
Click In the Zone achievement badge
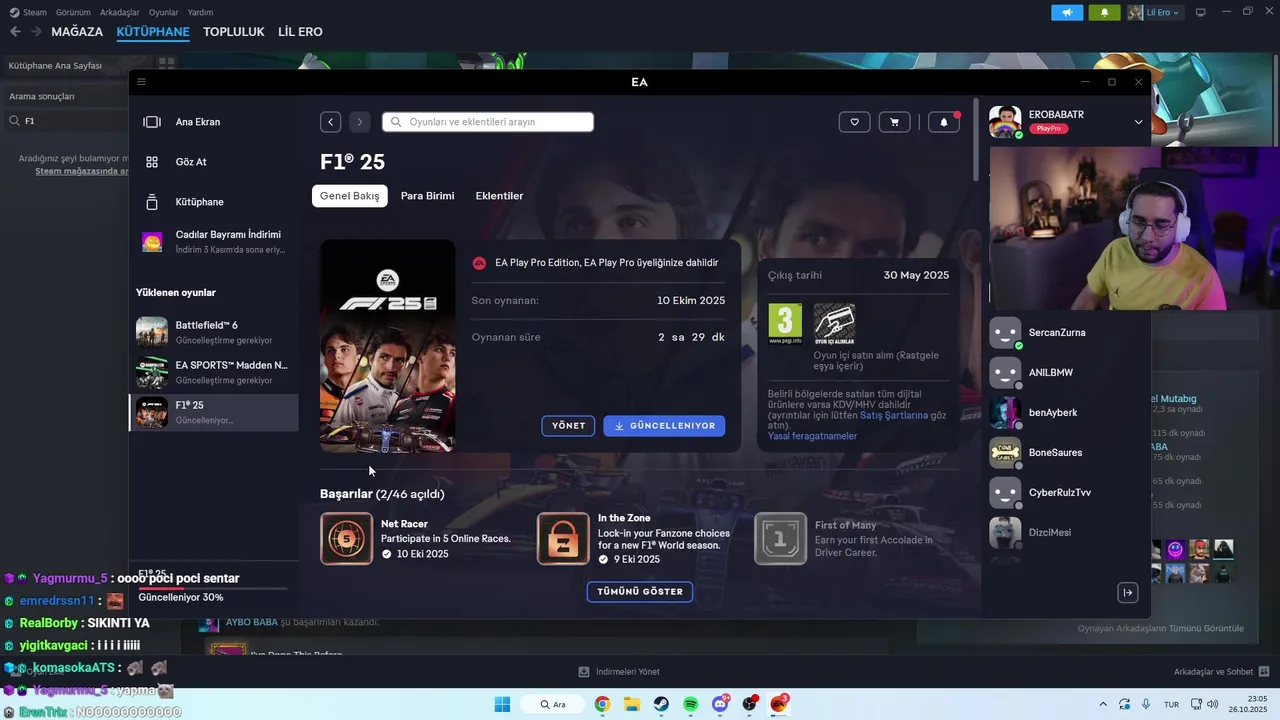(x=563, y=539)
